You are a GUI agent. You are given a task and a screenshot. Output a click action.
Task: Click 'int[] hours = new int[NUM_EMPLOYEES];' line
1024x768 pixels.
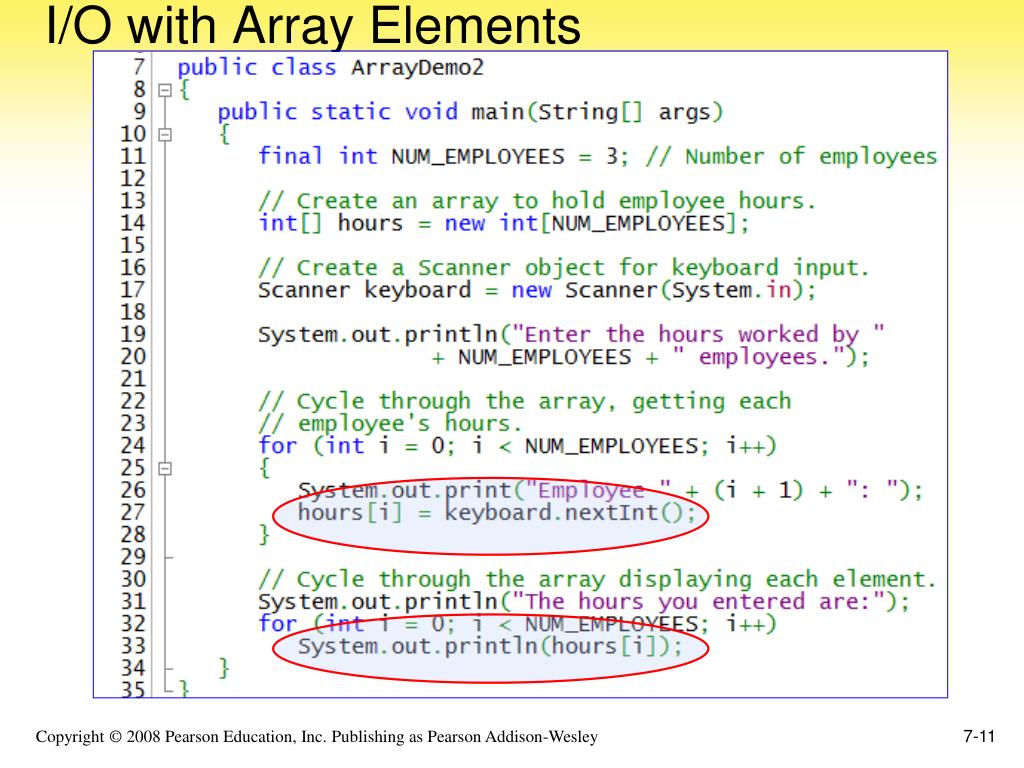[504, 223]
